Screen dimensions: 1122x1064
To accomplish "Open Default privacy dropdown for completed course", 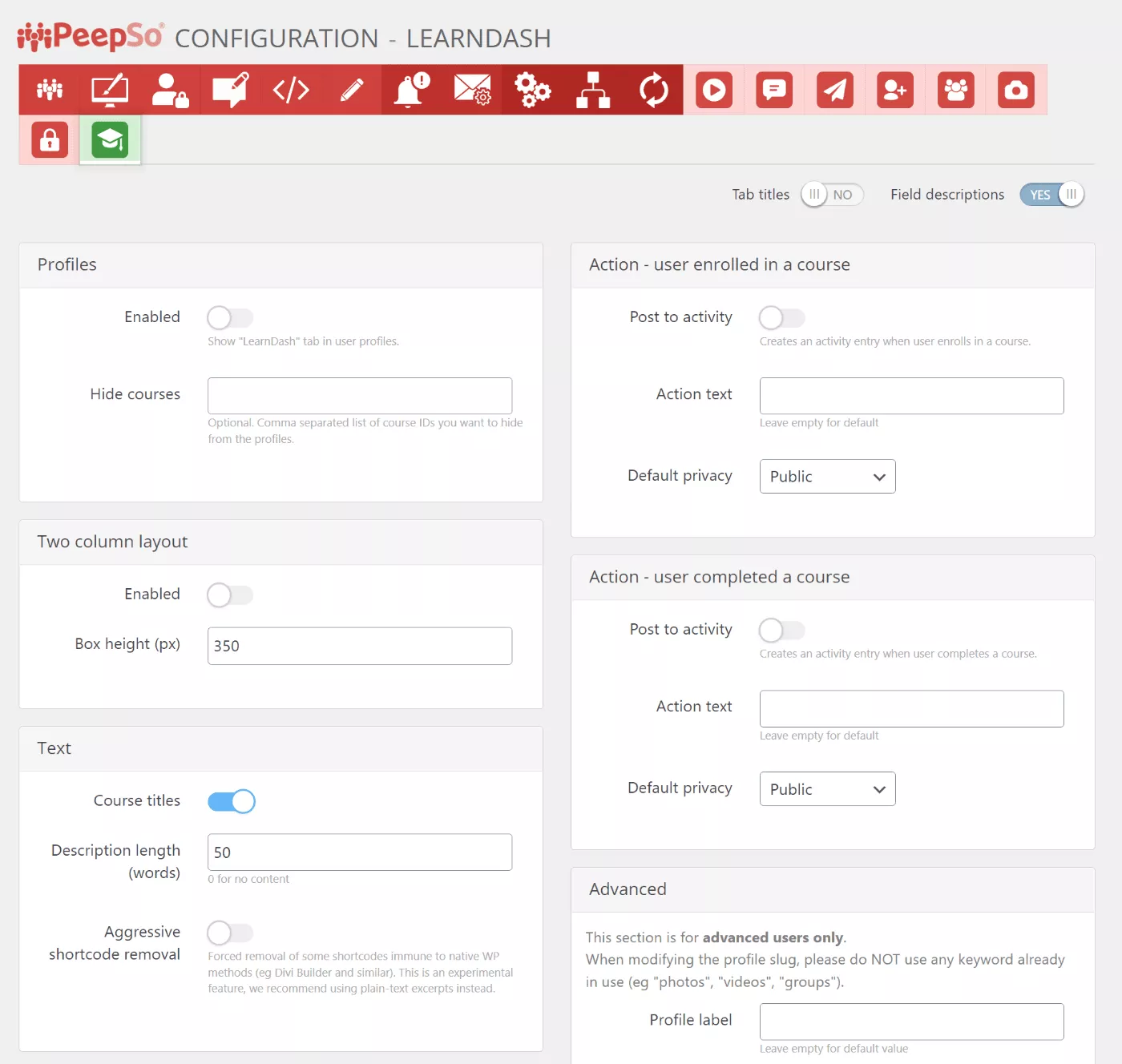I will point(827,789).
